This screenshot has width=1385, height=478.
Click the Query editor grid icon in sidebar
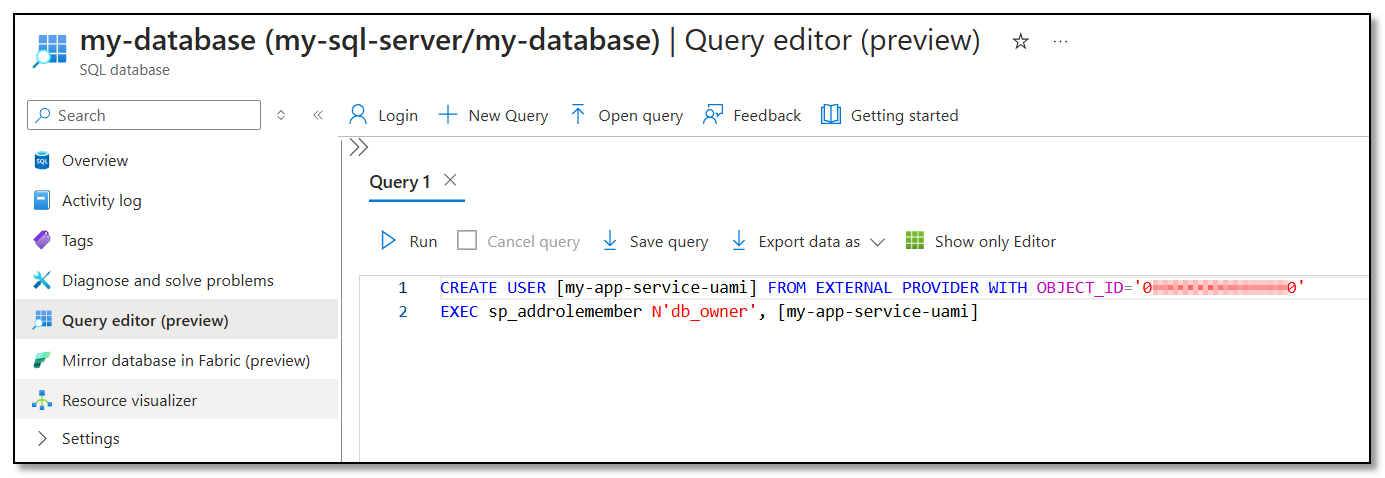click(x=42, y=321)
